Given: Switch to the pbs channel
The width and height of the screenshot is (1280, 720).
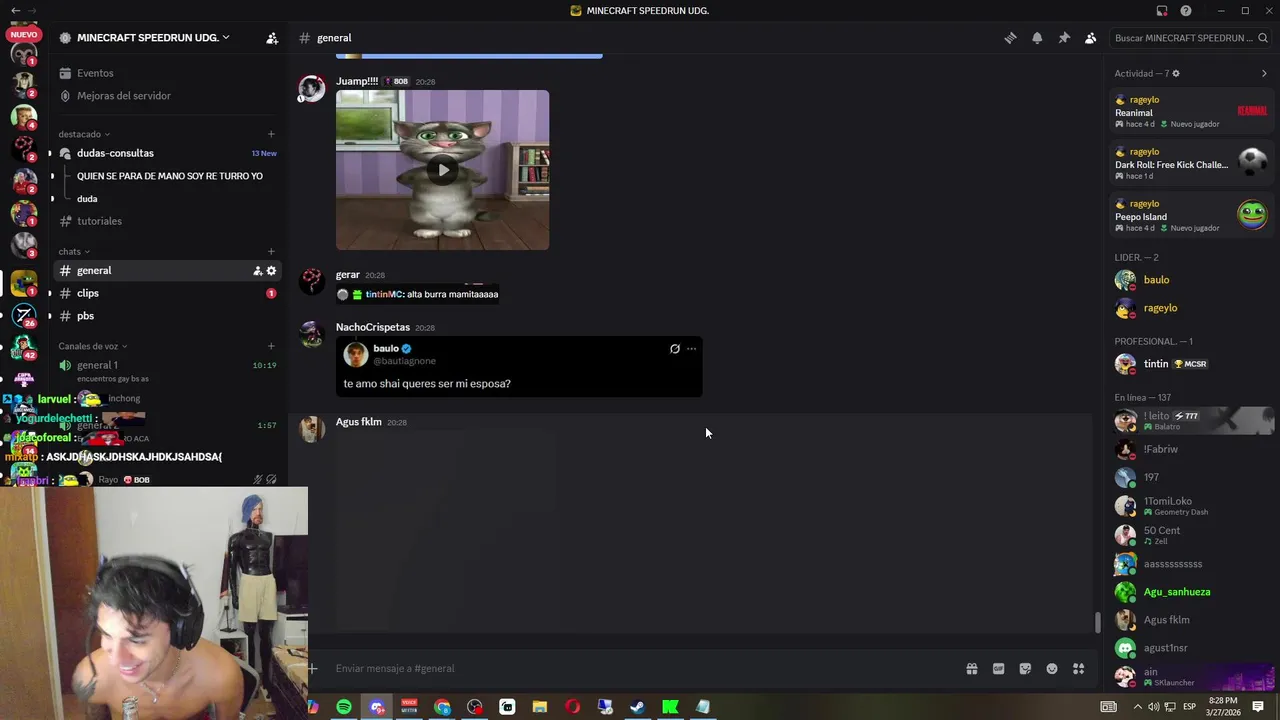Looking at the screenshot, I should tap(85, 316).
